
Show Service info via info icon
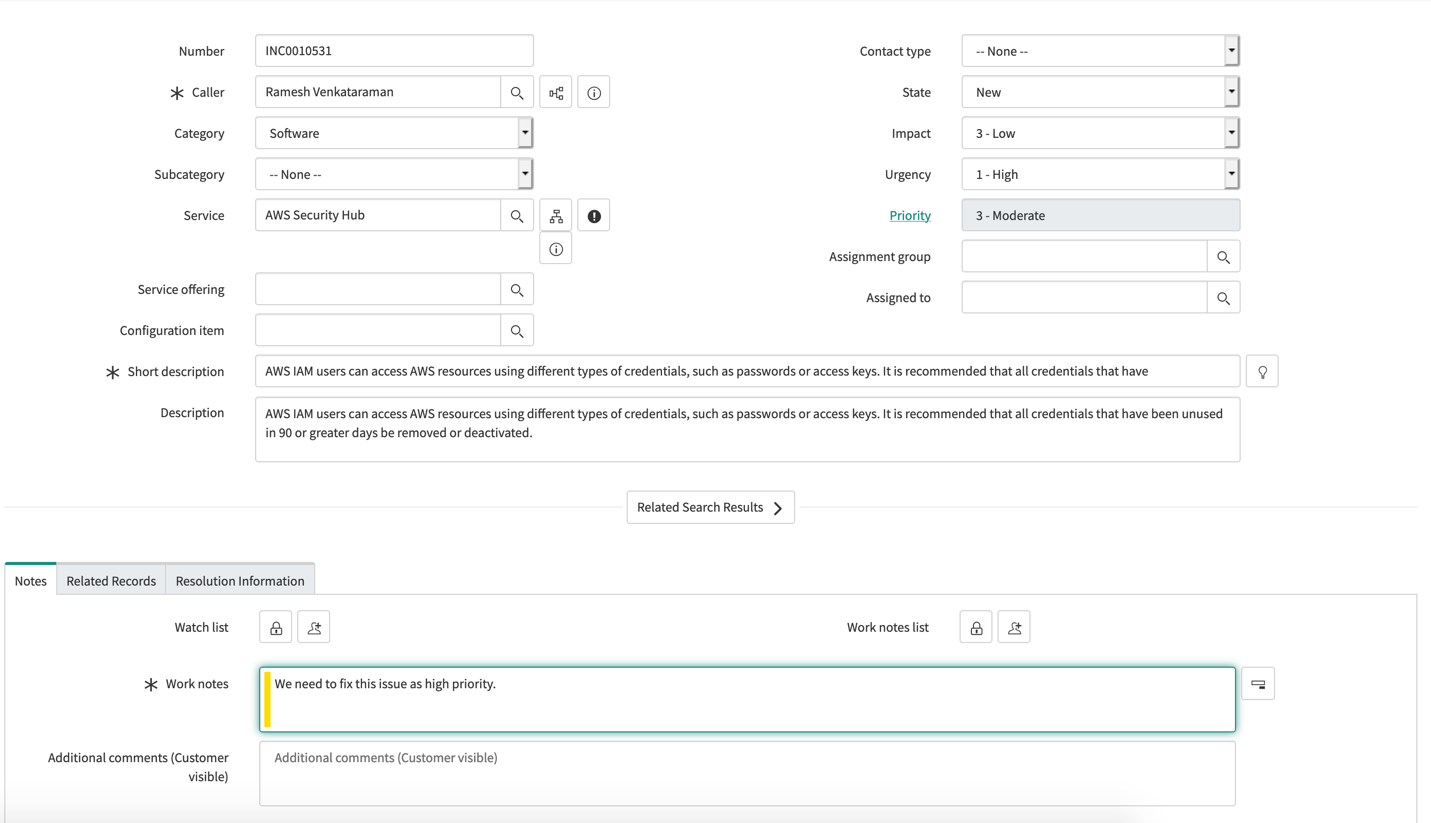tap(555, 247)
